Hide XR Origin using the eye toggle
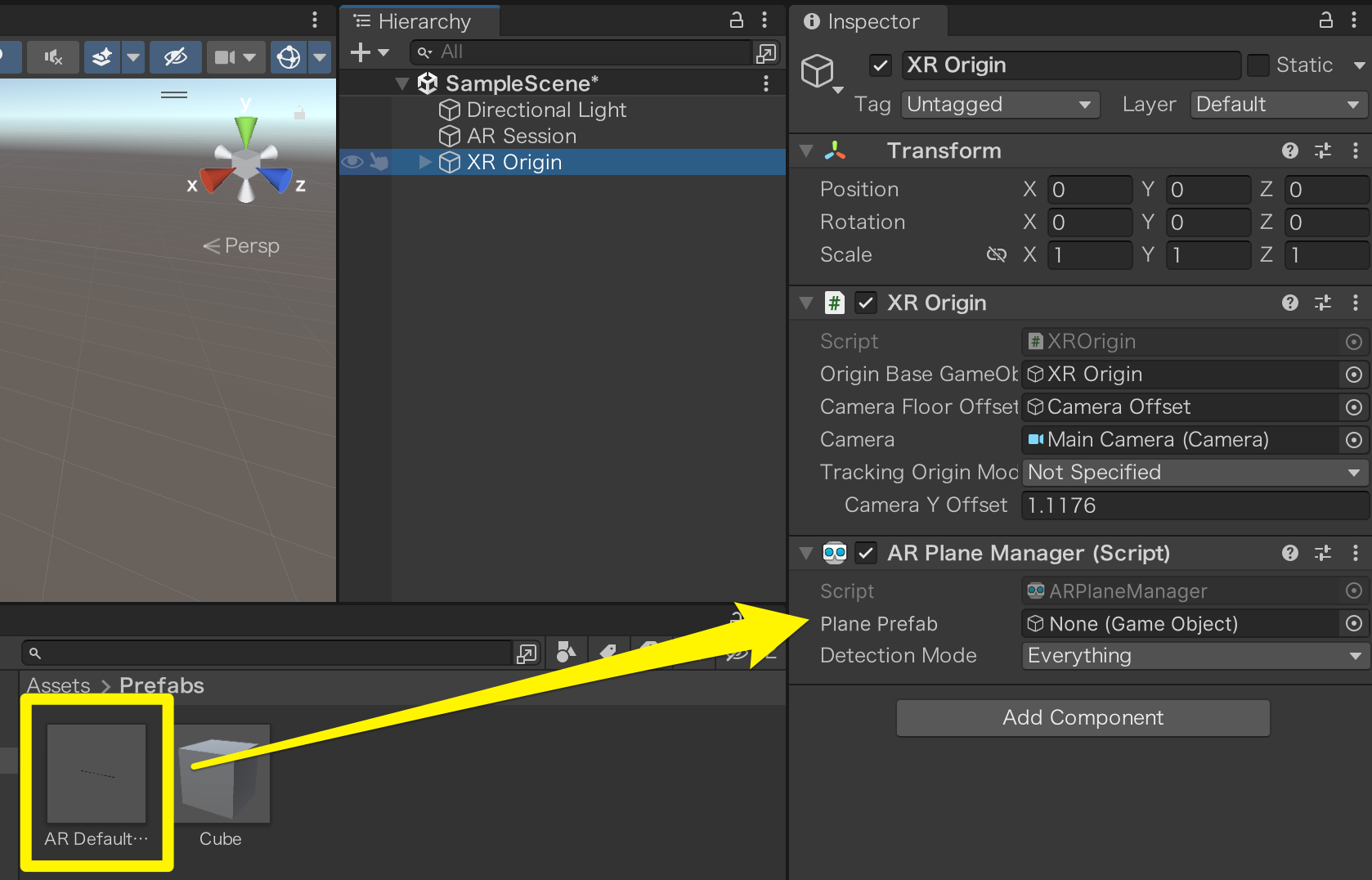Viewport: 1372px width, 880px height. (x=352, y=162)
